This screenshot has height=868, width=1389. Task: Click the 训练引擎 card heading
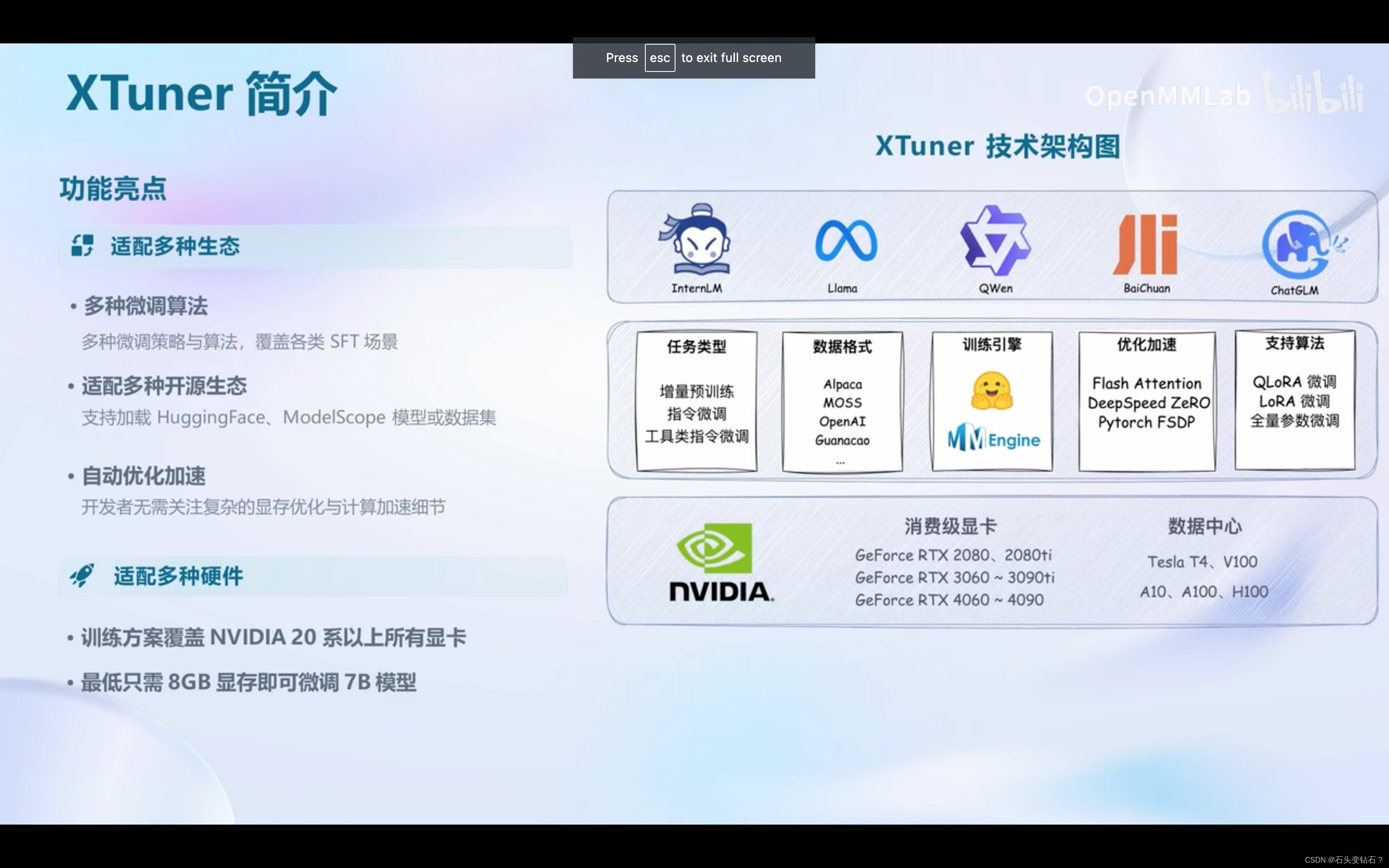tap(992, 344)
